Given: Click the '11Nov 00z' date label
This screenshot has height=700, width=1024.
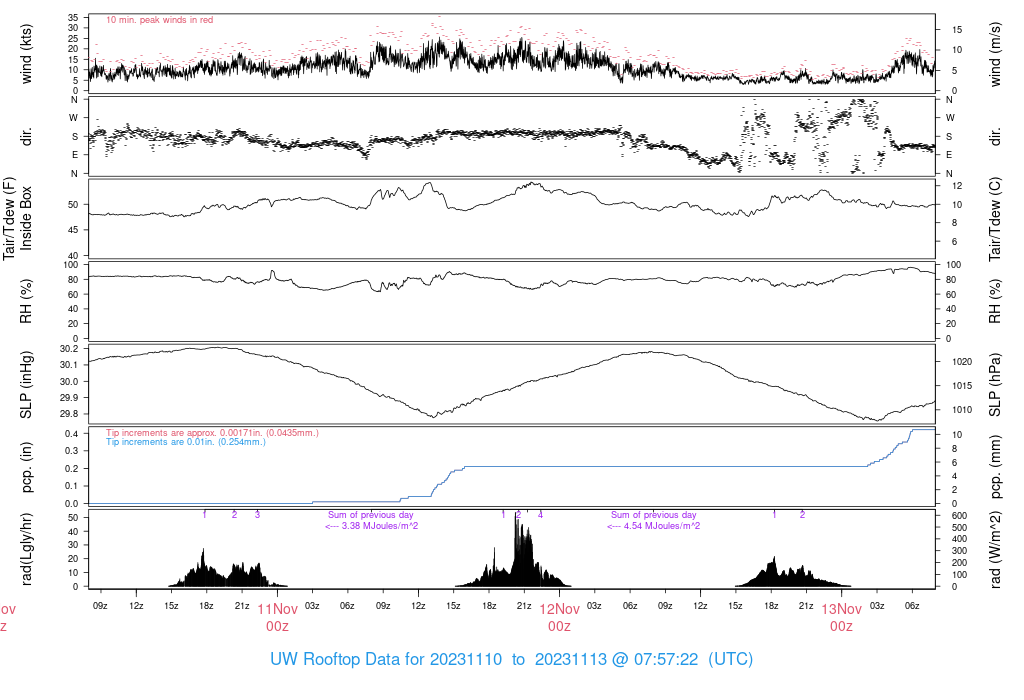Looking at the screenshot, I should coord(278,618).
